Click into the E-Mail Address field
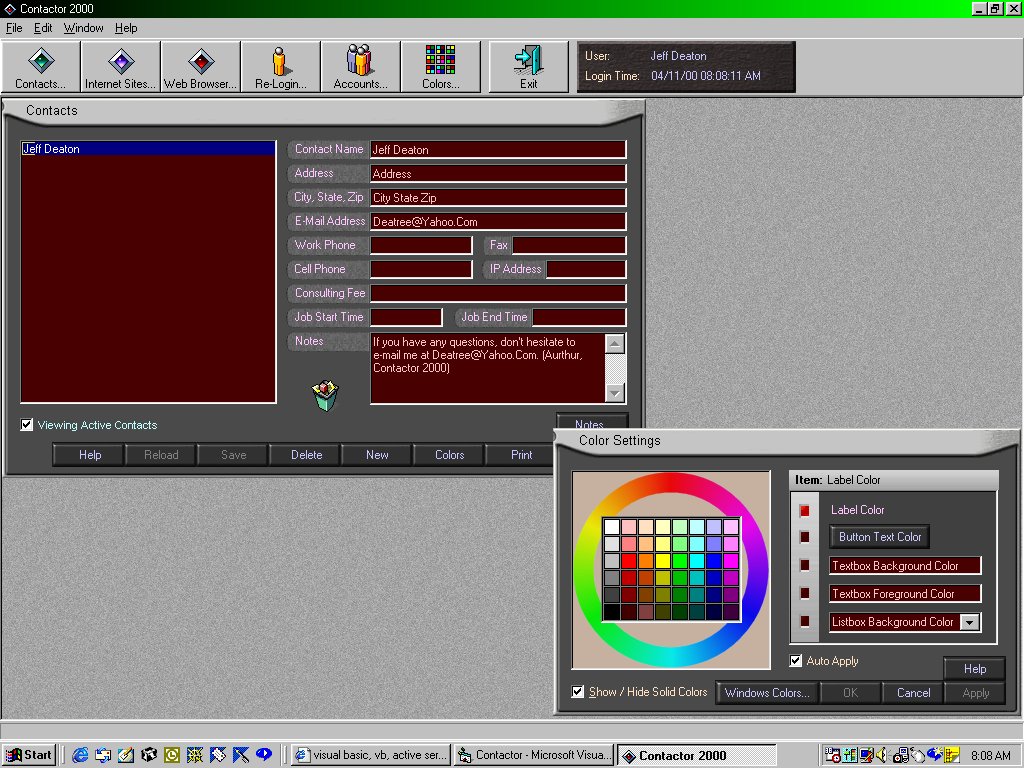The image size is (1024, 768). click(498, 221)
